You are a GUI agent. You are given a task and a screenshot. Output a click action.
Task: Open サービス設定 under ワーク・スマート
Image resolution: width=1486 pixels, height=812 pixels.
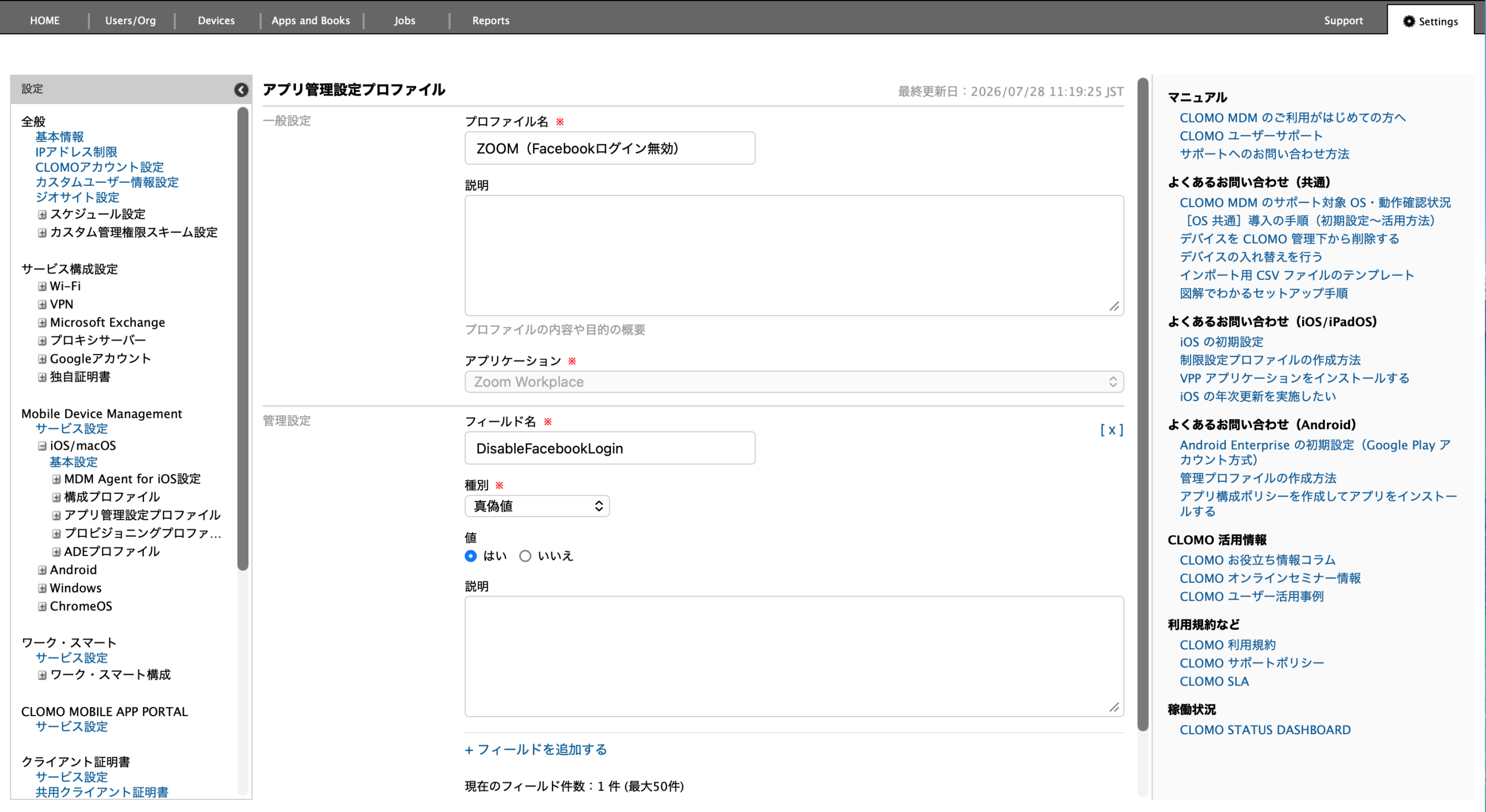pos(72,658)
